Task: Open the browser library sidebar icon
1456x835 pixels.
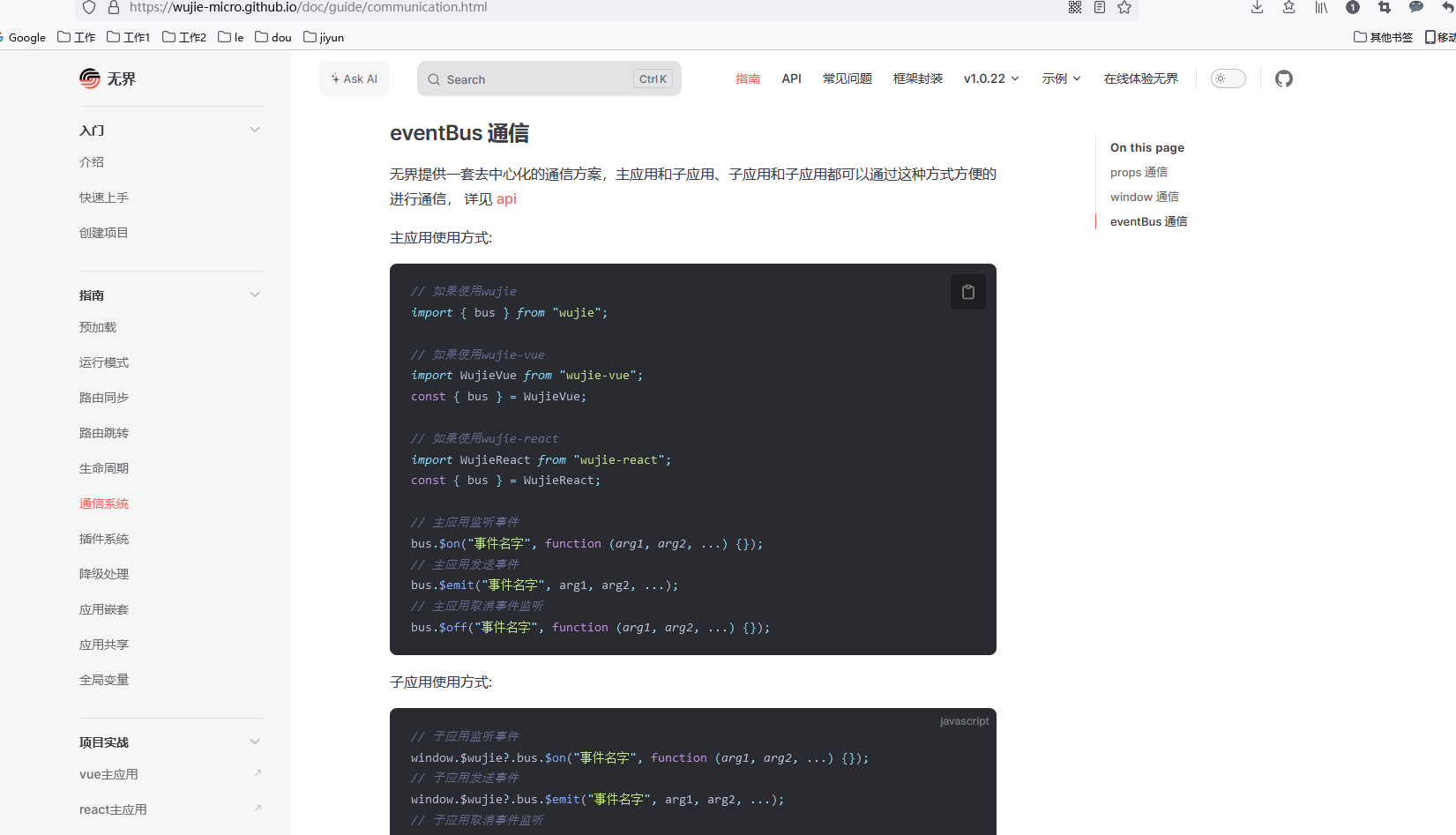Action: (1320, 7)
